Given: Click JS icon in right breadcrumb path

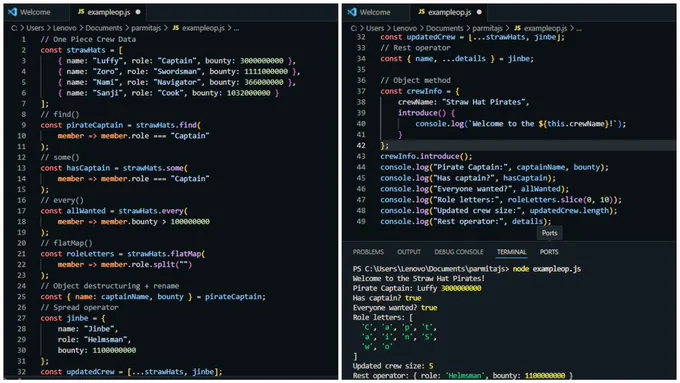Looking at the screenshot, I should tap(517, 28).
